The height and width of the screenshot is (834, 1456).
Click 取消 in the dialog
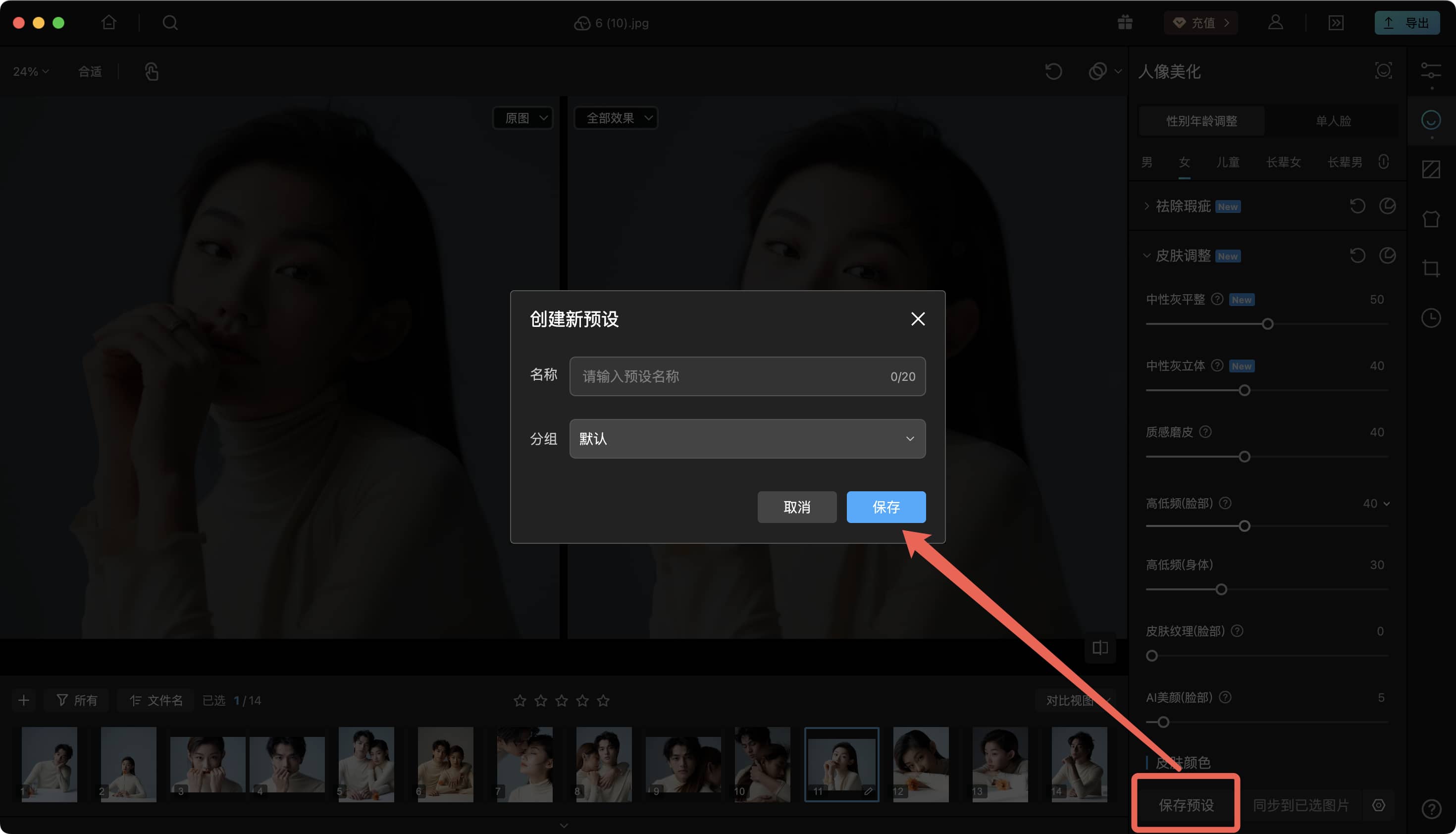pos(797,507)
